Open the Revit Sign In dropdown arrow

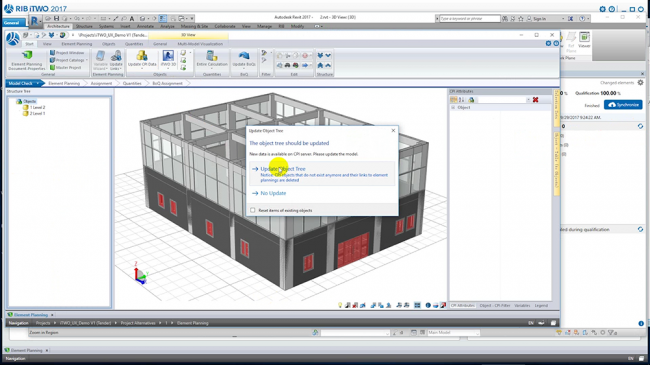pyautogui.click(x=563, y=19)
